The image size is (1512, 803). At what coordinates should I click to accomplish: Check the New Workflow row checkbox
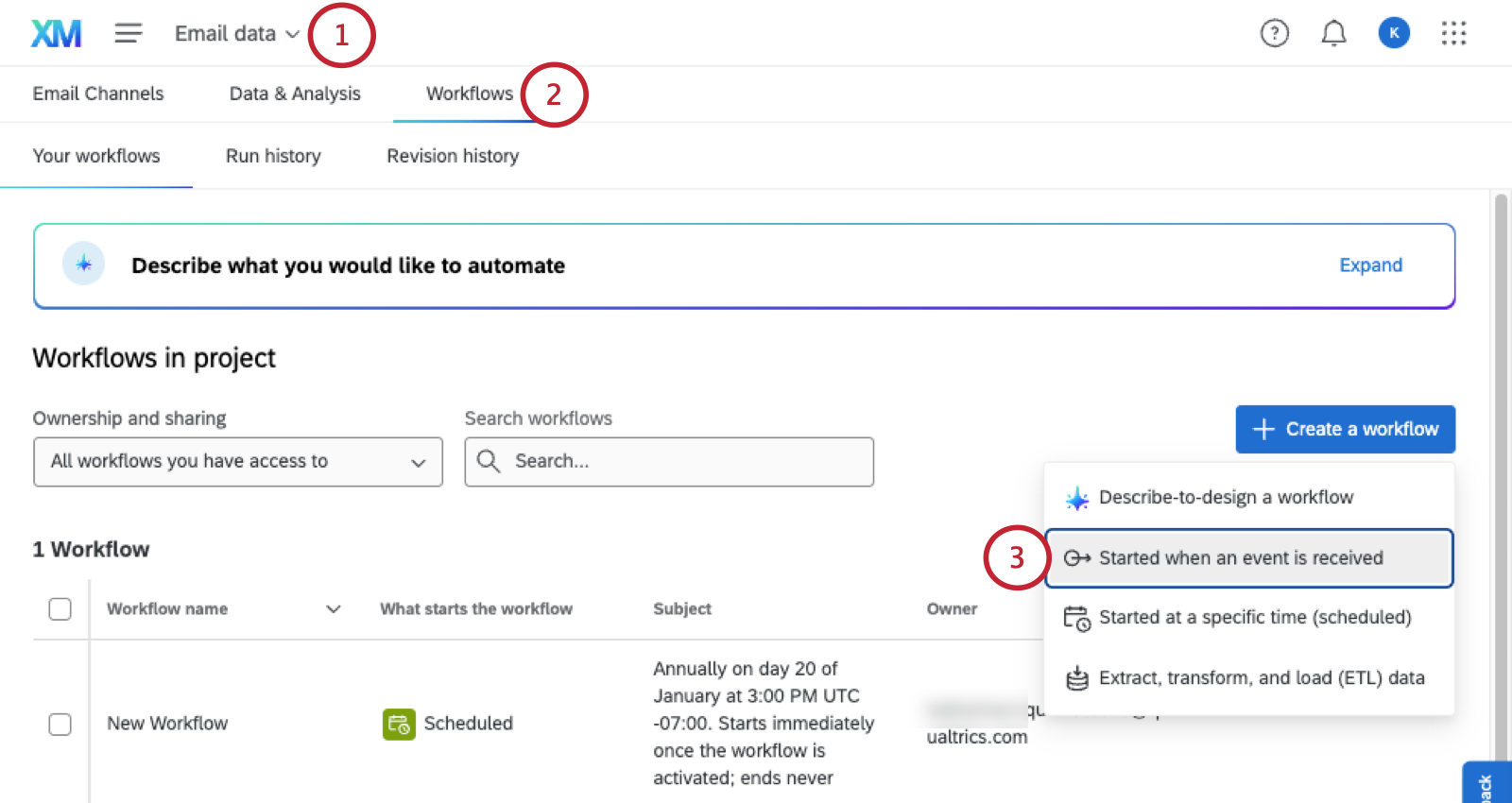coord(60,724)
